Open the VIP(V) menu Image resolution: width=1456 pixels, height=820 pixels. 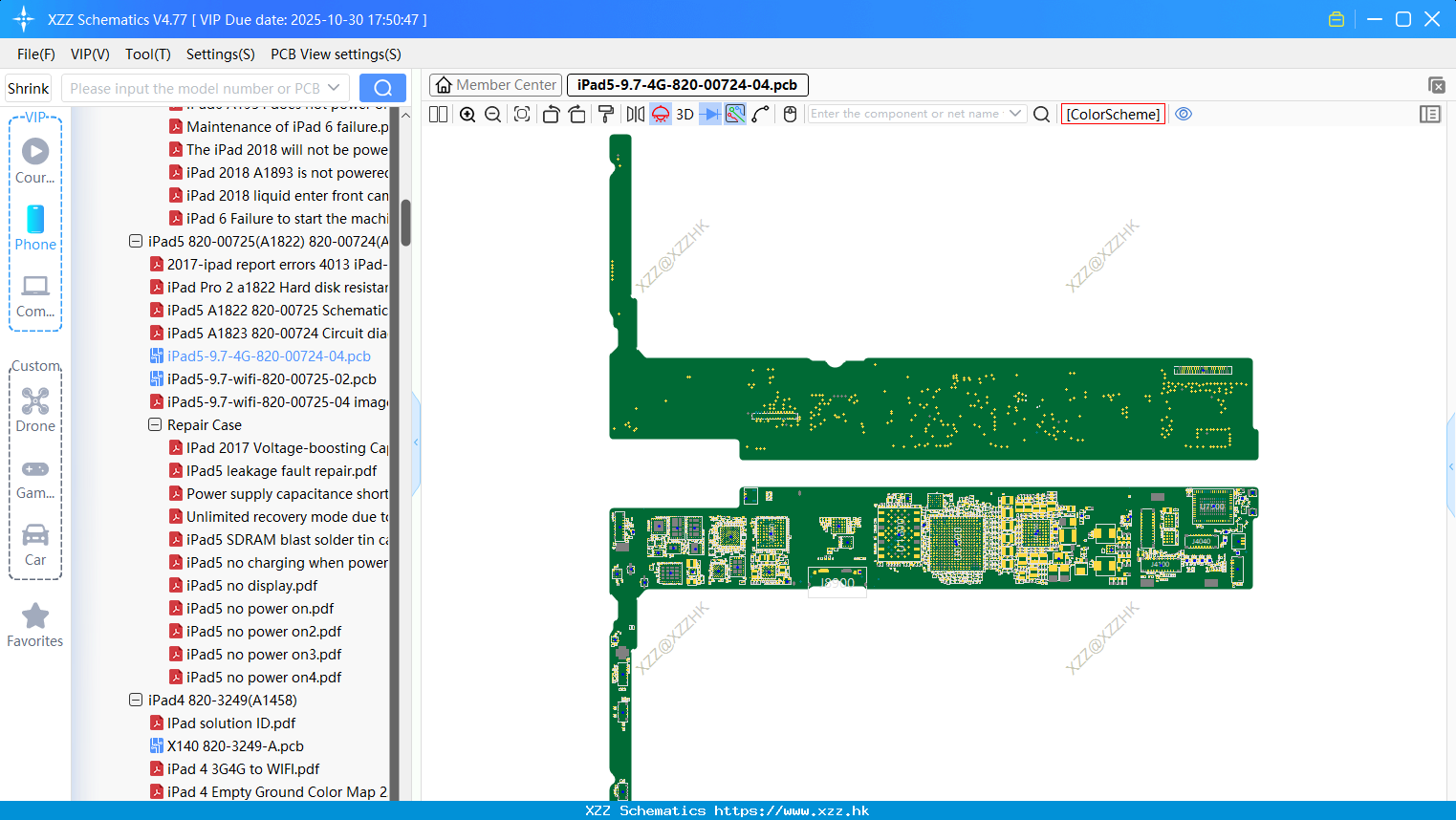[x=90, y=54]
